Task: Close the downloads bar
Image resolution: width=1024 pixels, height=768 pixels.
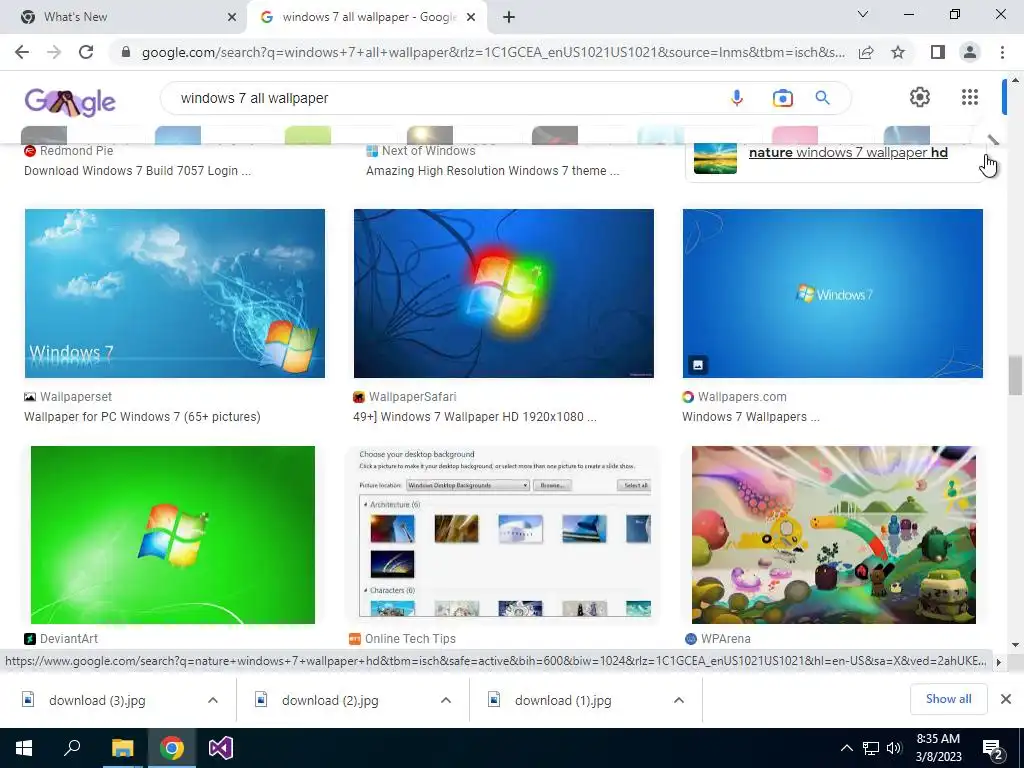Action: click(x=1006, y=699)
